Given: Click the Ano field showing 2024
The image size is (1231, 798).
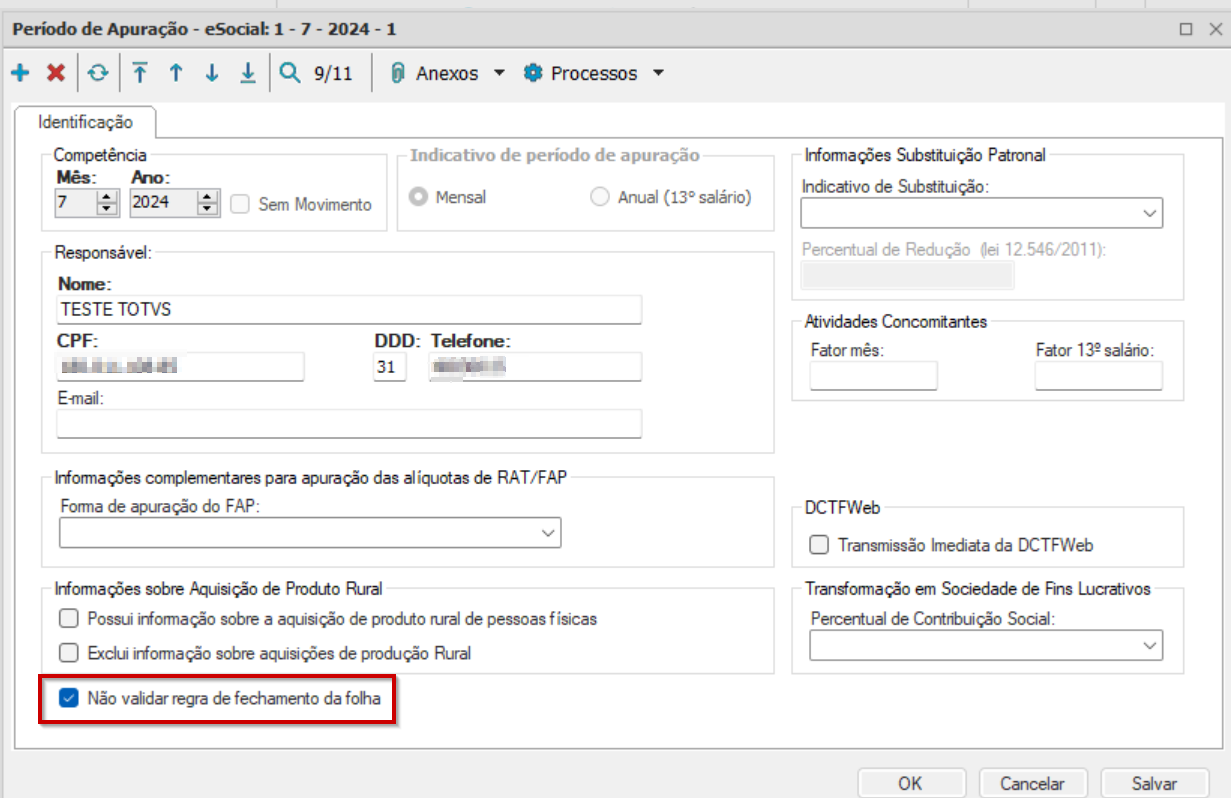Looking at the screenshot, I should tap(164, 204).
